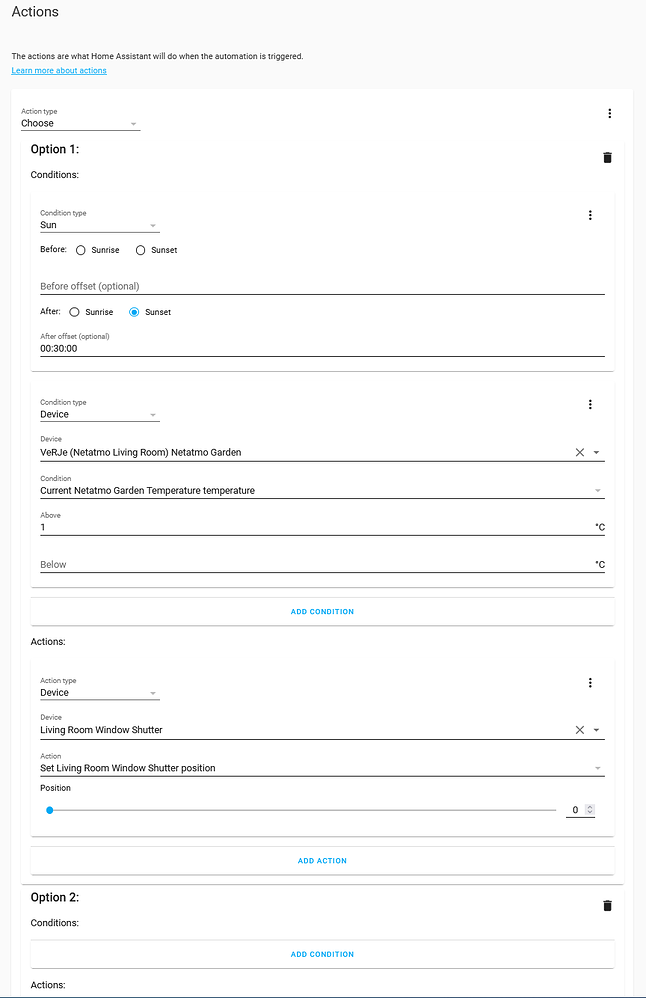The width and height of the screenshot is (646, 998).
Task: Open the Current Netatmo Garden Temperature condition dropdown
Action: coord(320,490)
